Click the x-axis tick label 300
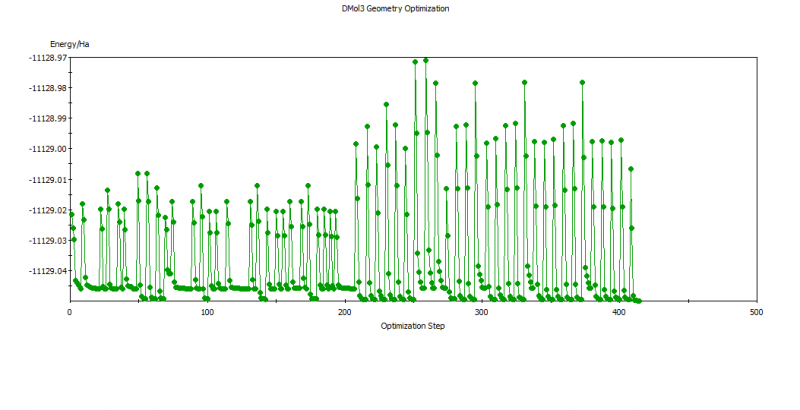 pos(482,312)
